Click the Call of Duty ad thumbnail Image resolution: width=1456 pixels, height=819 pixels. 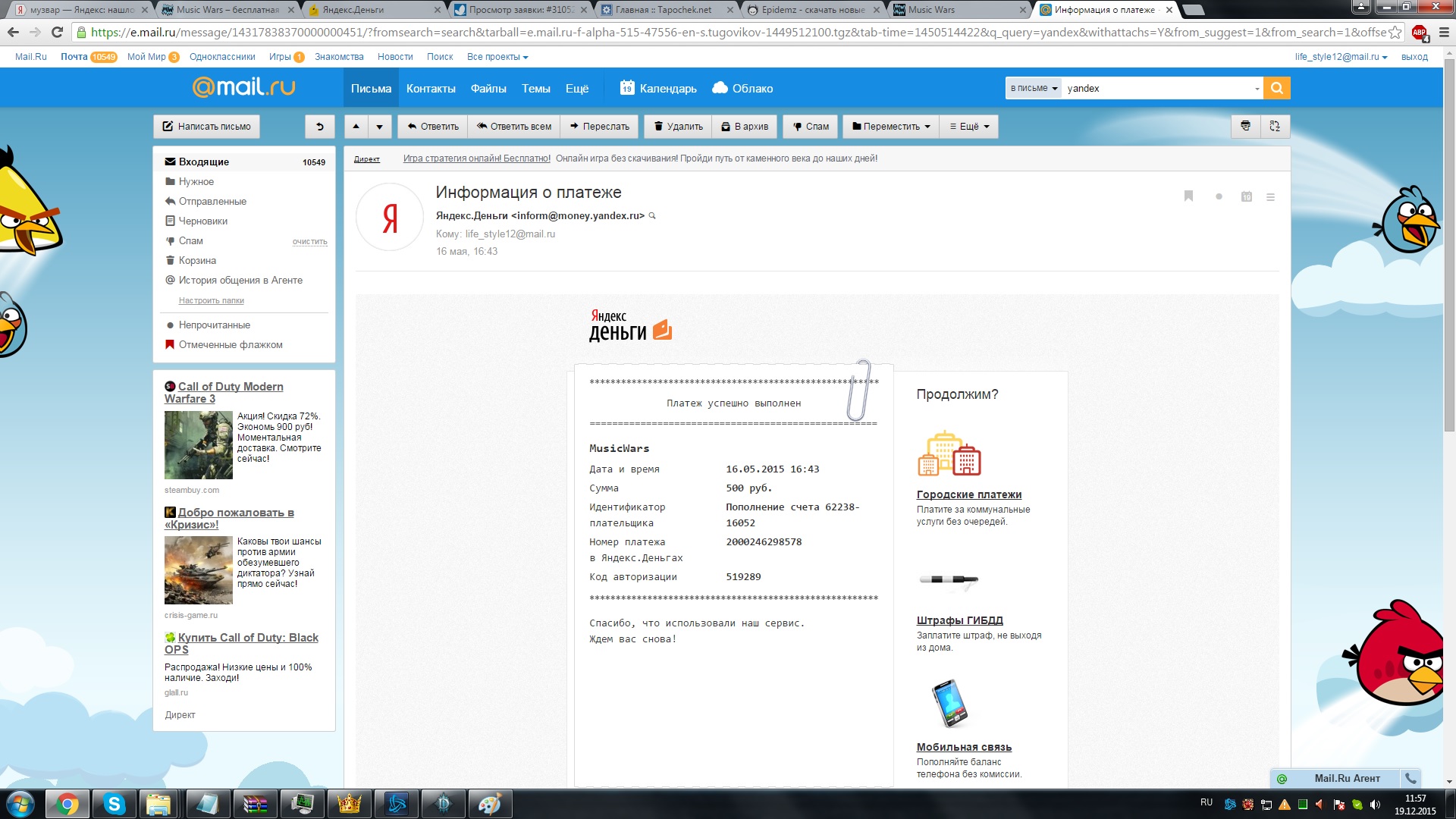pyautogui.click(x=199, y=445)
